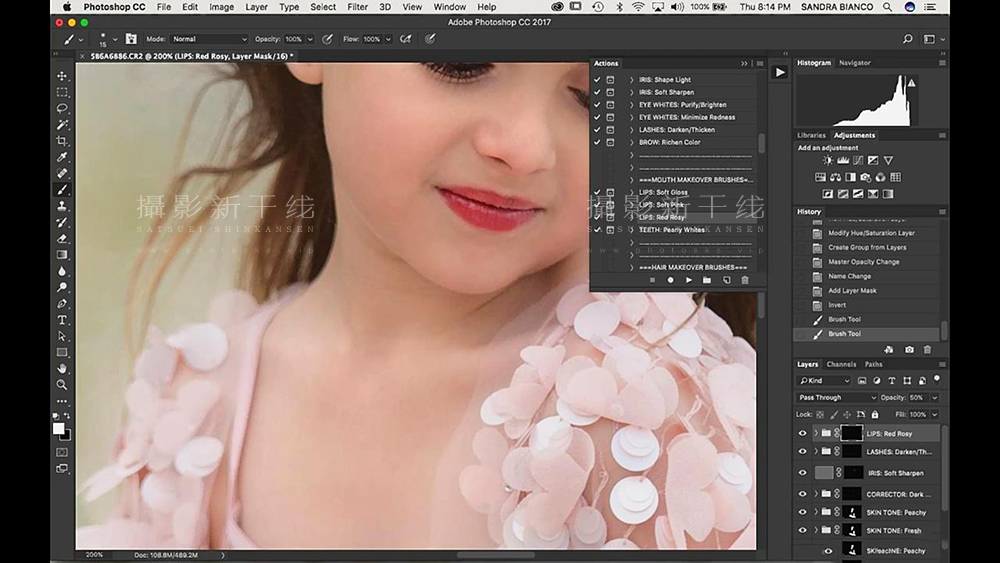Delete current state in History panel
Image resolution: width=1000 pixels, height=563 pixels.
pyautogui.click(x=927, y=349)
